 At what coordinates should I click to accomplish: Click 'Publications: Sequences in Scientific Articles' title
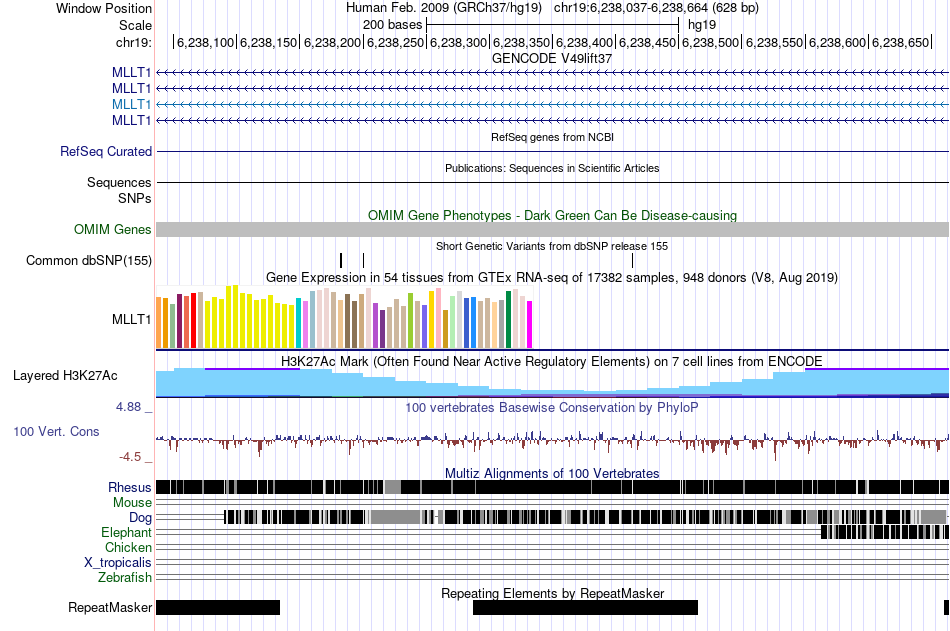552,169
